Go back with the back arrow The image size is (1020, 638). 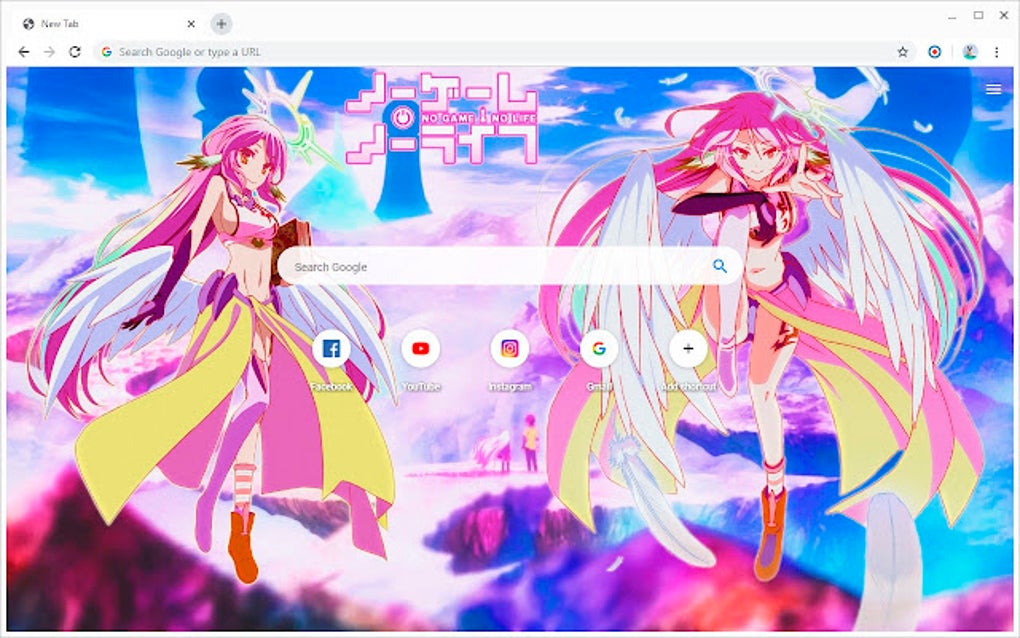[x=24, y=52]
